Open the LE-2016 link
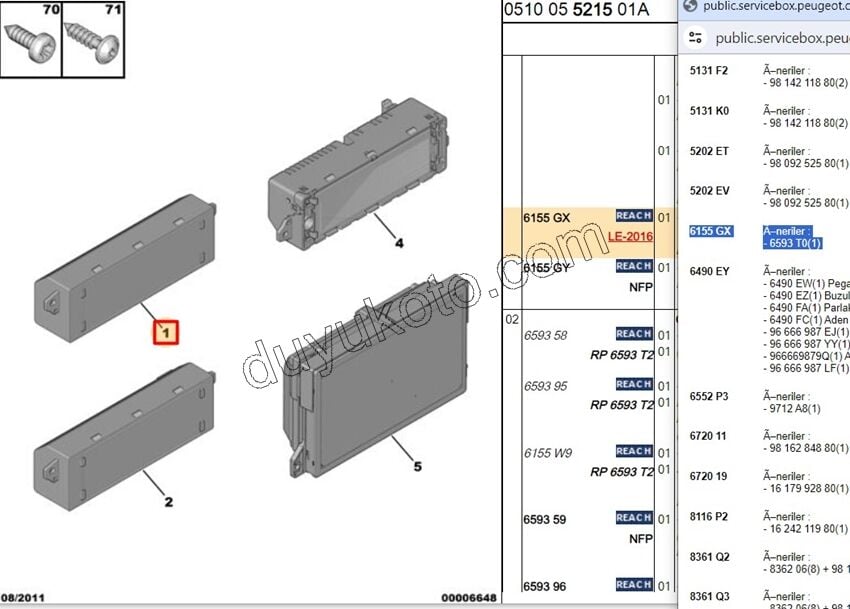 pyautogui.click(x=630, y=237)
